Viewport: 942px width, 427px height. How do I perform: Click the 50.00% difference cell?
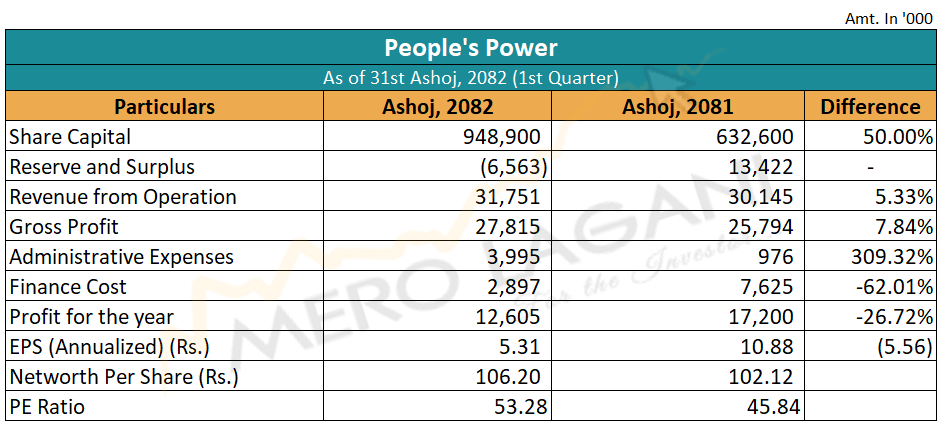896,136
